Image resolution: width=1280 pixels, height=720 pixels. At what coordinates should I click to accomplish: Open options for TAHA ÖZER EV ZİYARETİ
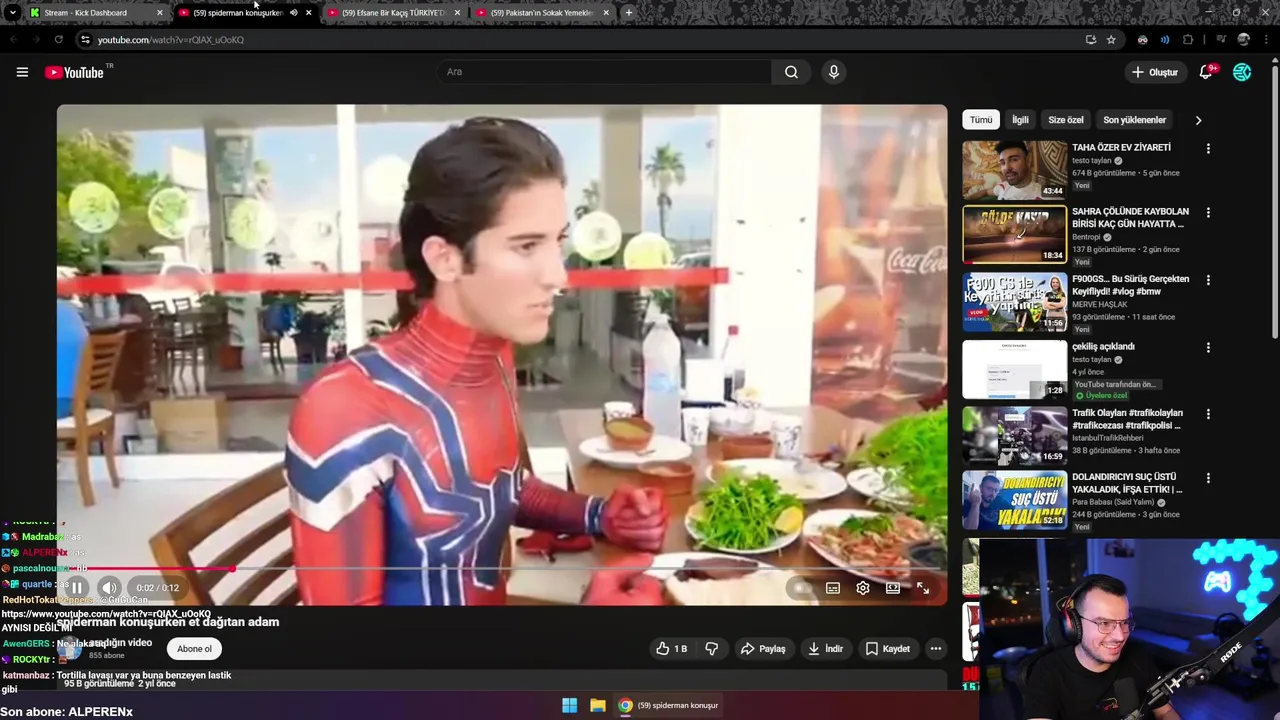click(1208, 148)
